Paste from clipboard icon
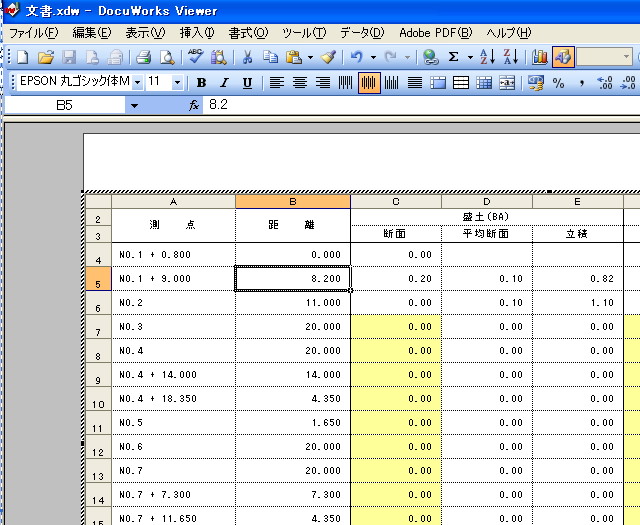 (293, 57)
